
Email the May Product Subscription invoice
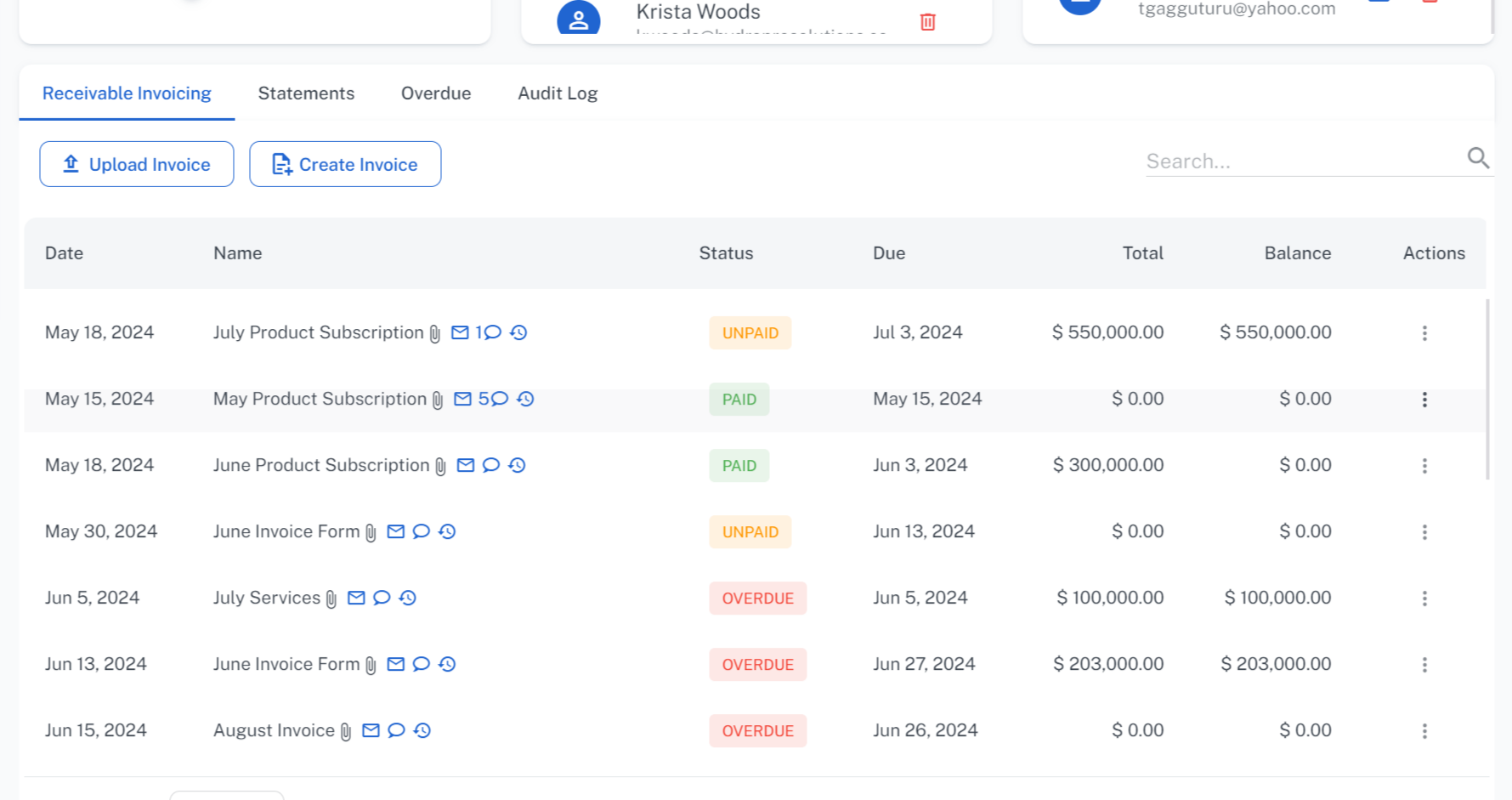tap(462, 399)
